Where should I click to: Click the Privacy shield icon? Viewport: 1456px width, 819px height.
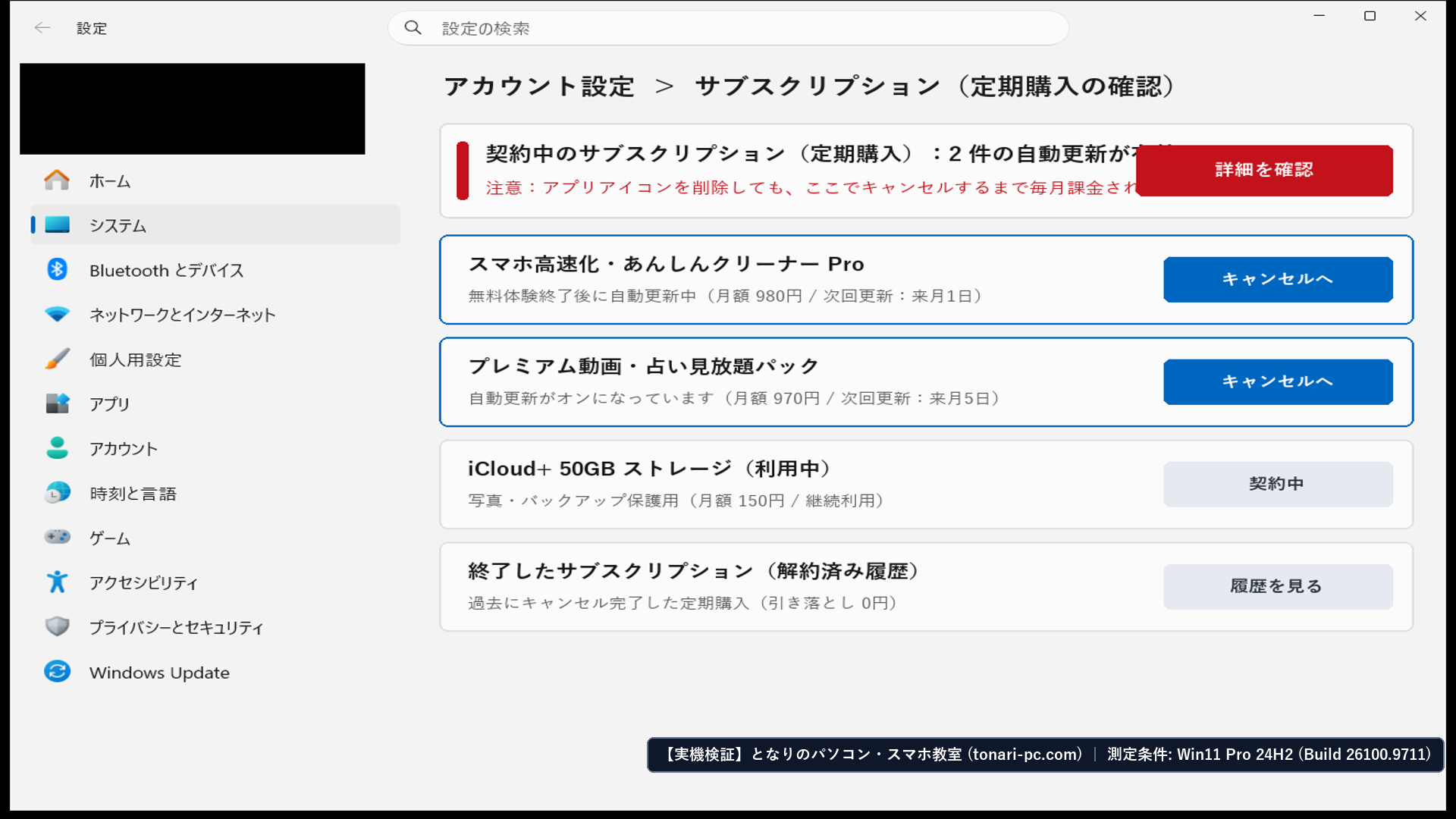point(57,626)
